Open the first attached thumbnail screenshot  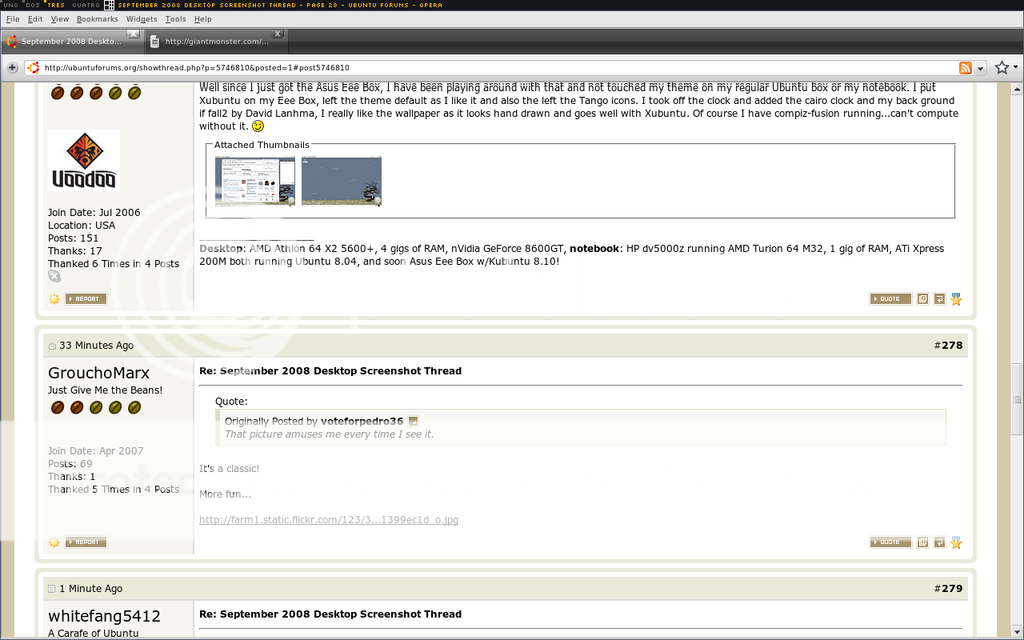point(255,181)
